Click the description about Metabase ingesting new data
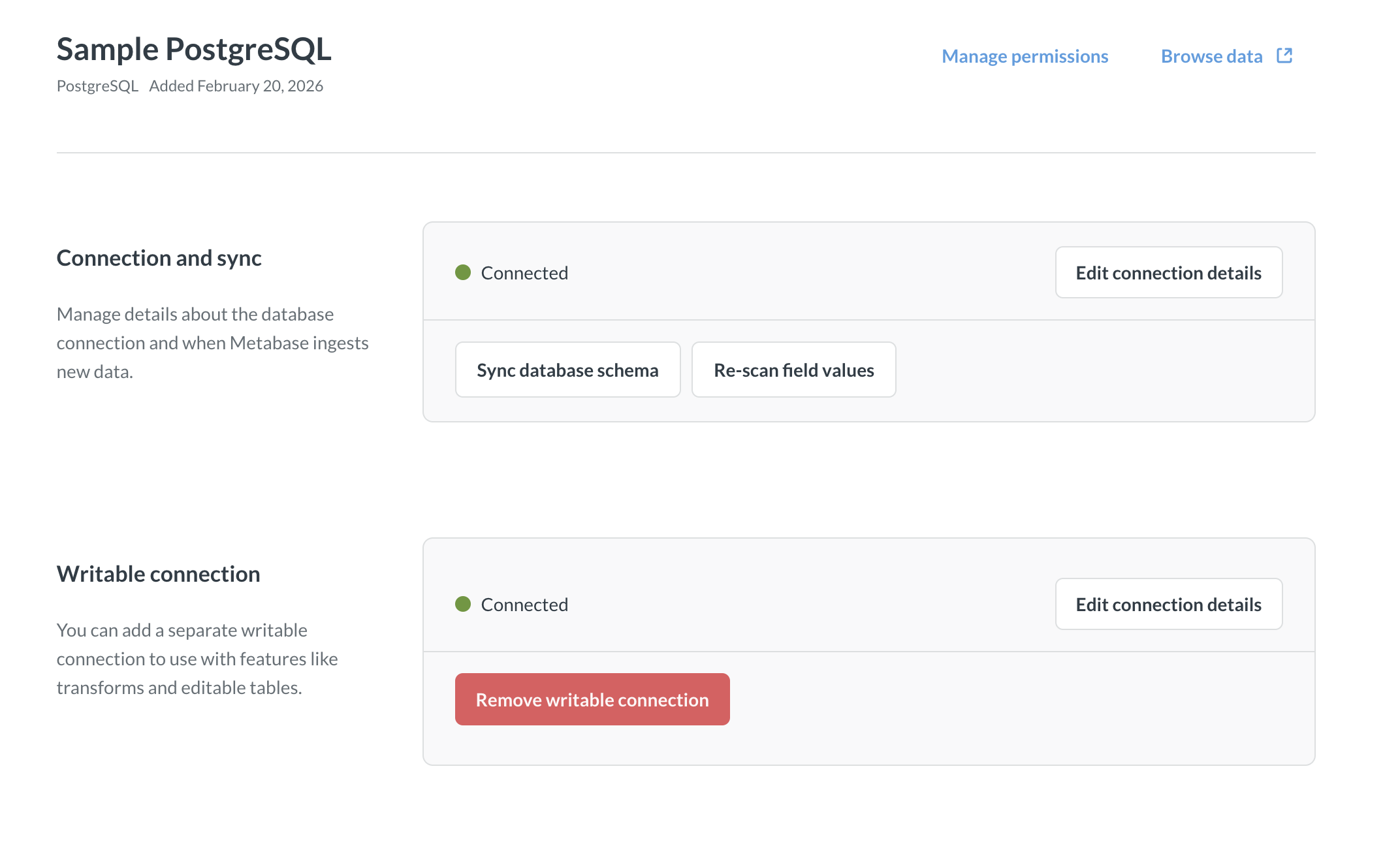 tap(212, 342)
